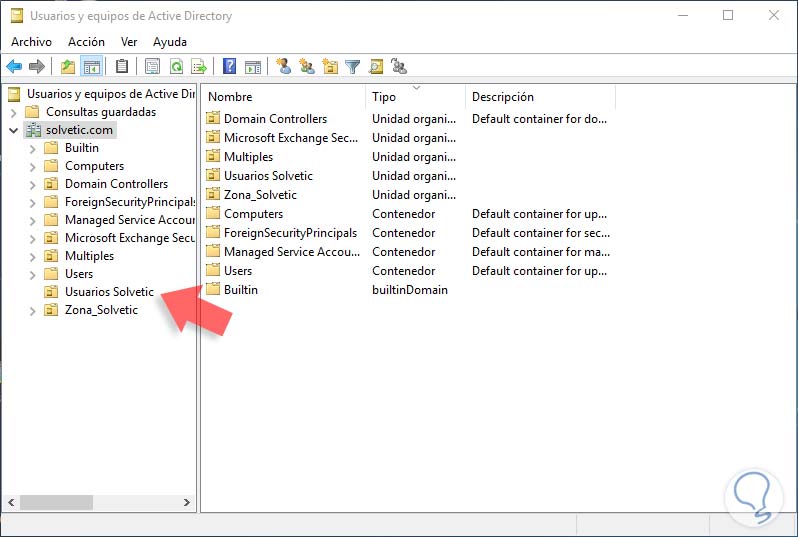Select Usuarios Solvetic in the tree
The height and width of the screenshot is (537, 798).
coord(109,292)
